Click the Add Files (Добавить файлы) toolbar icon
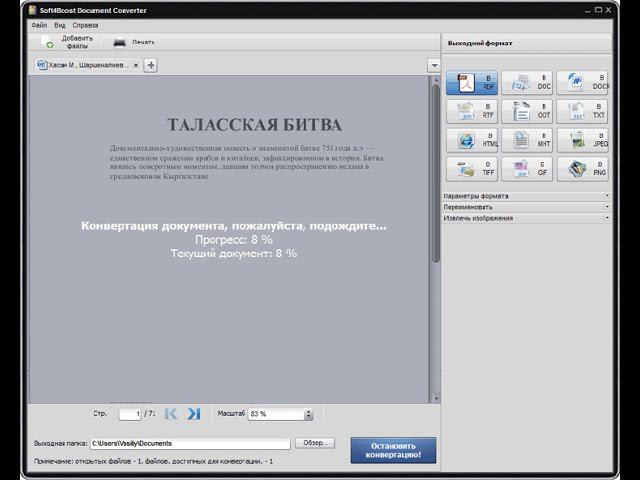Image resolution: width=640 pixels, height=480 pixels. pyautogui.click(x=47, y=42)
